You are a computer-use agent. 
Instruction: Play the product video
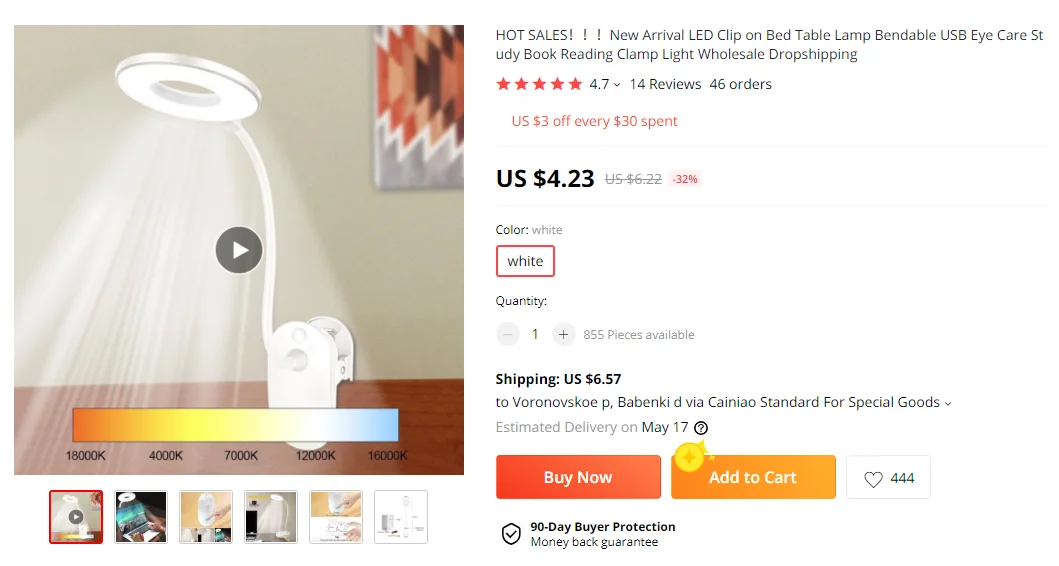tap(239, 250)
